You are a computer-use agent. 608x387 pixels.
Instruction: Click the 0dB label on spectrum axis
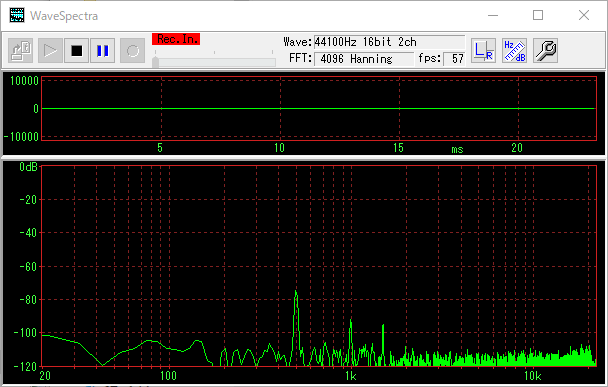(28, 167)
